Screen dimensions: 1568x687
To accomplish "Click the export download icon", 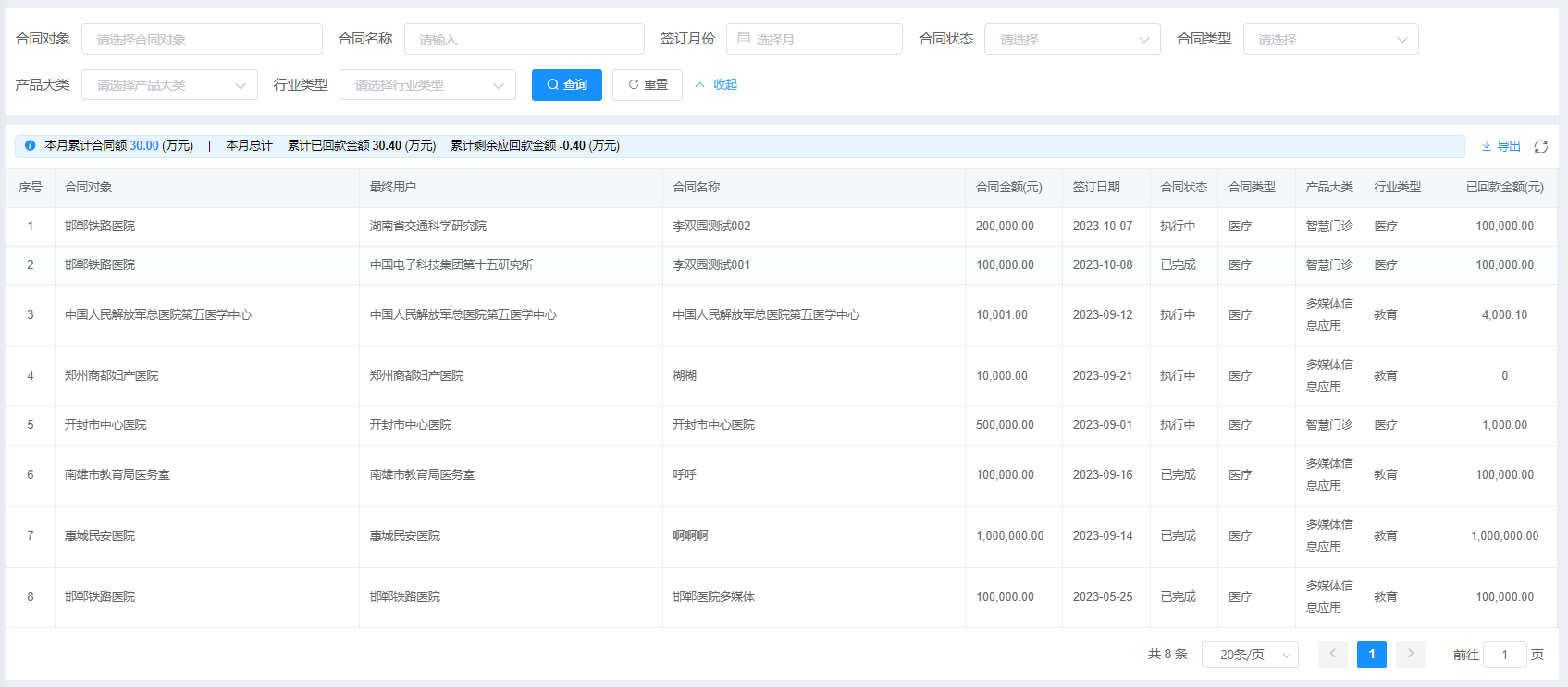I will coord(1487,147).
